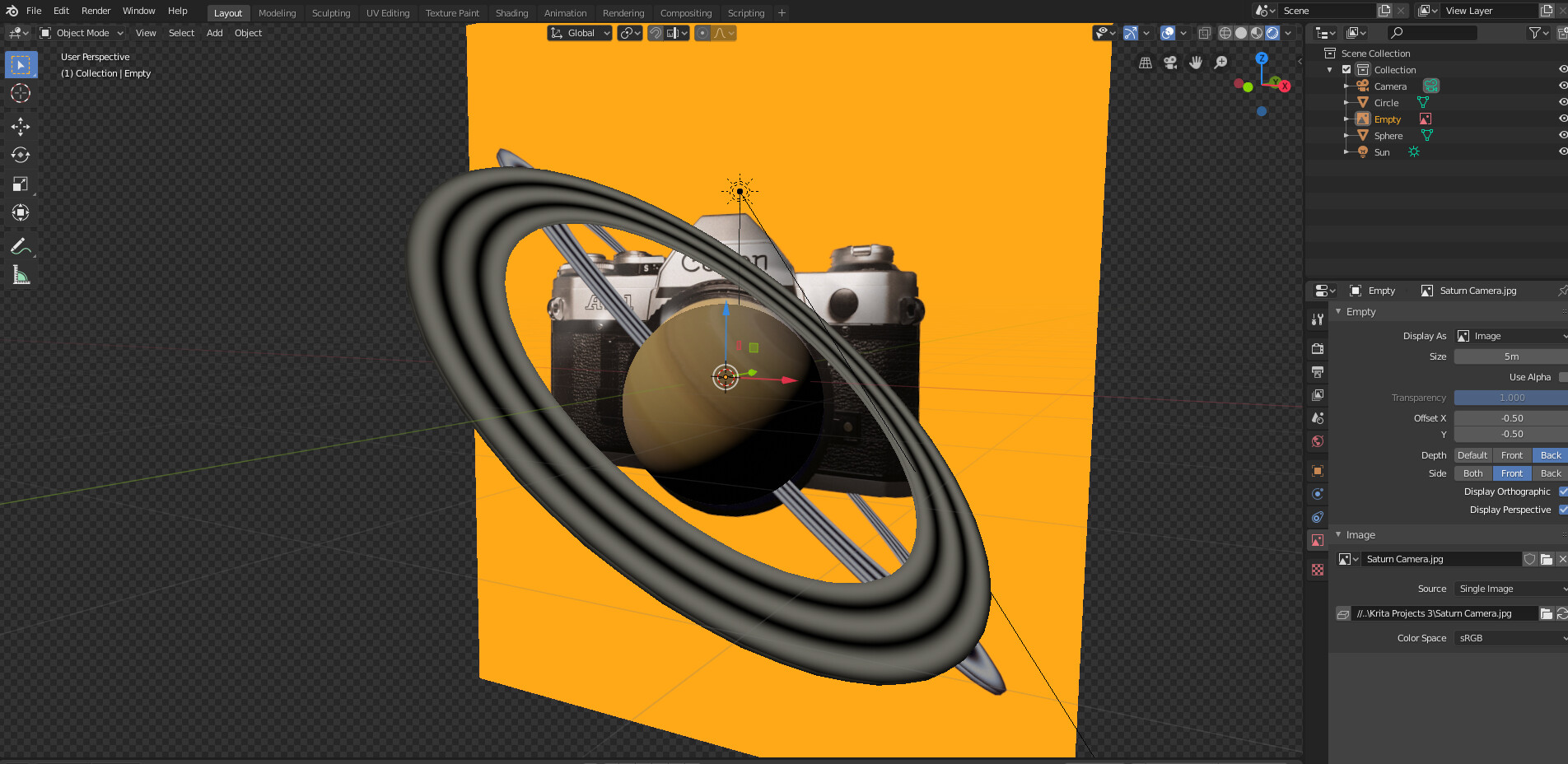Set Depth to Default
1568x764 pixels.
(1472, 455)
